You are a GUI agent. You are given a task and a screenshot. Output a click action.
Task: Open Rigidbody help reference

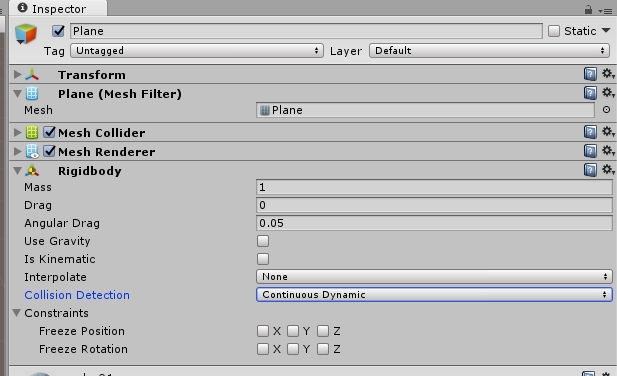590,170
